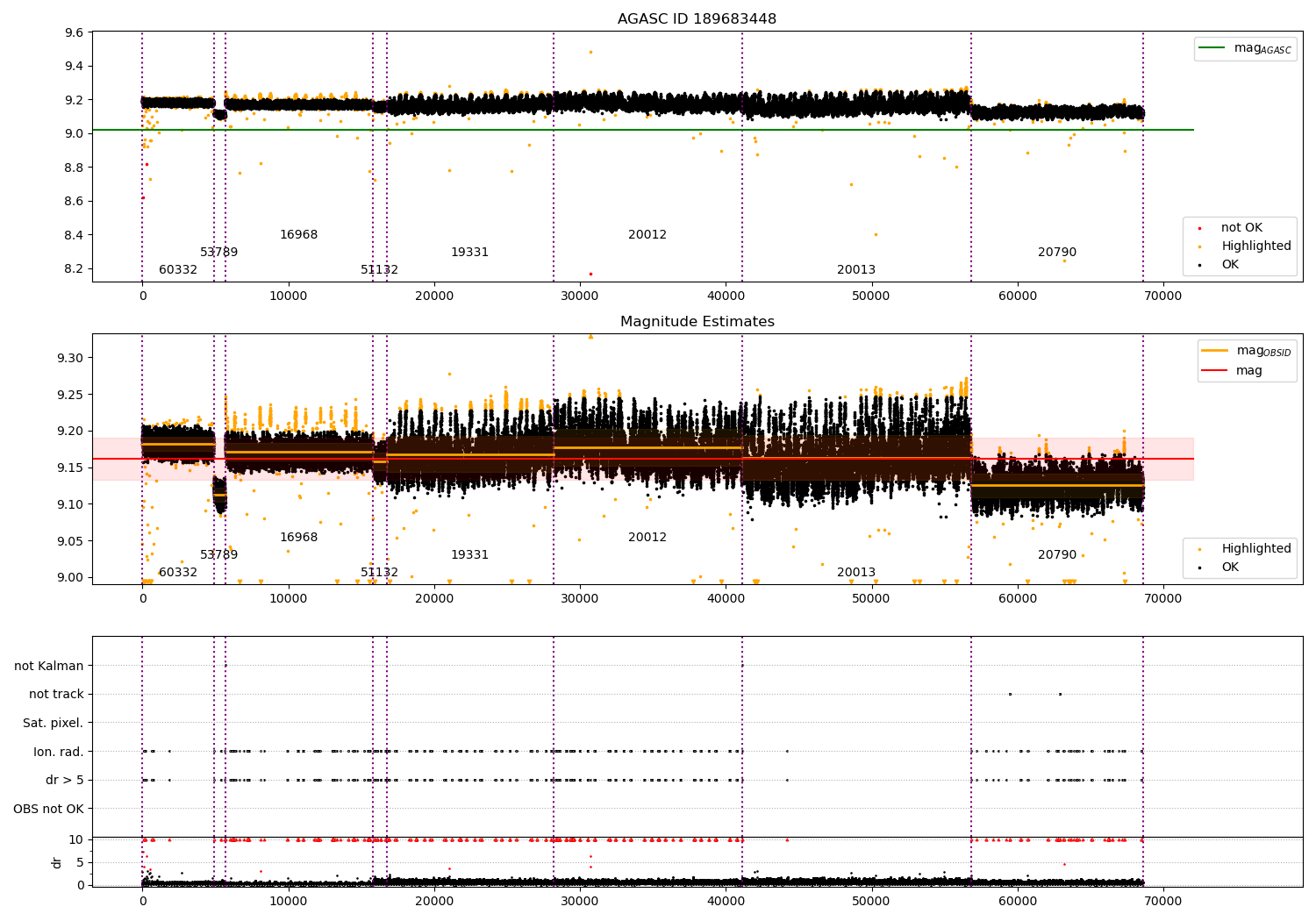Screen dimensions: 1316x921
Task: Click the 70000 x-tick label in top plot
Action: coord(1163,296)
